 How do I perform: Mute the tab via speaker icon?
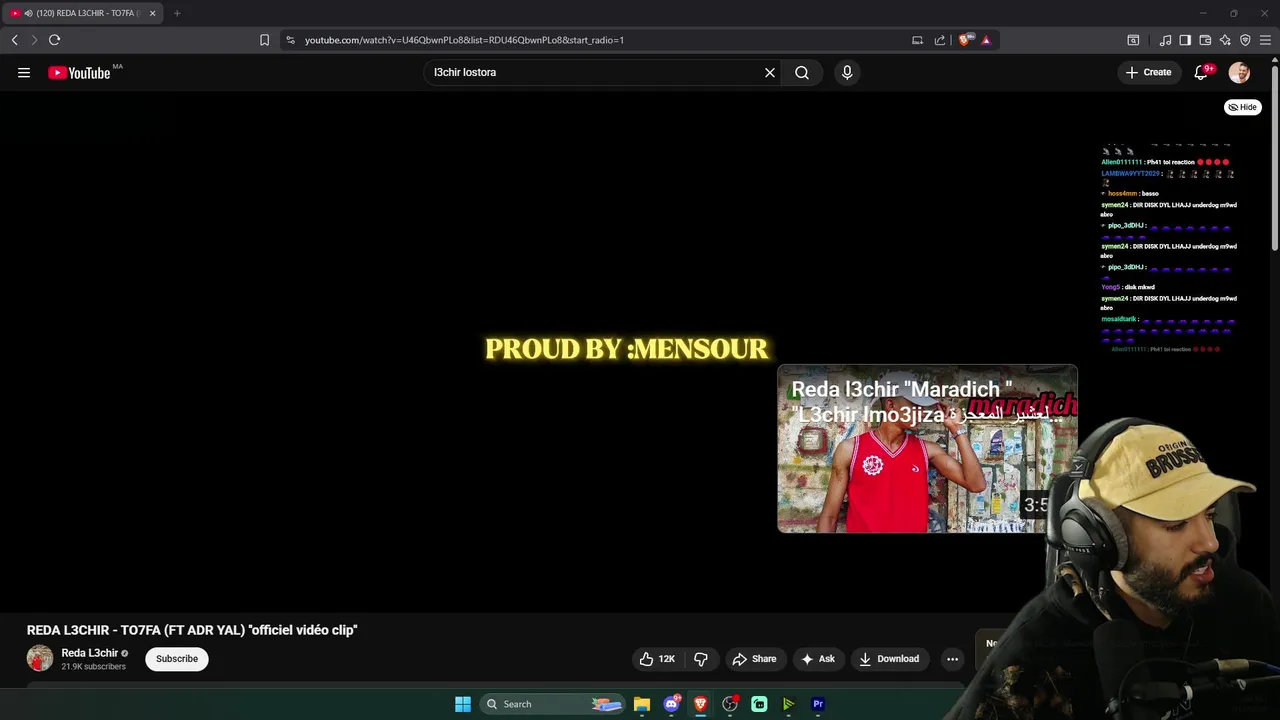point(28,13)
